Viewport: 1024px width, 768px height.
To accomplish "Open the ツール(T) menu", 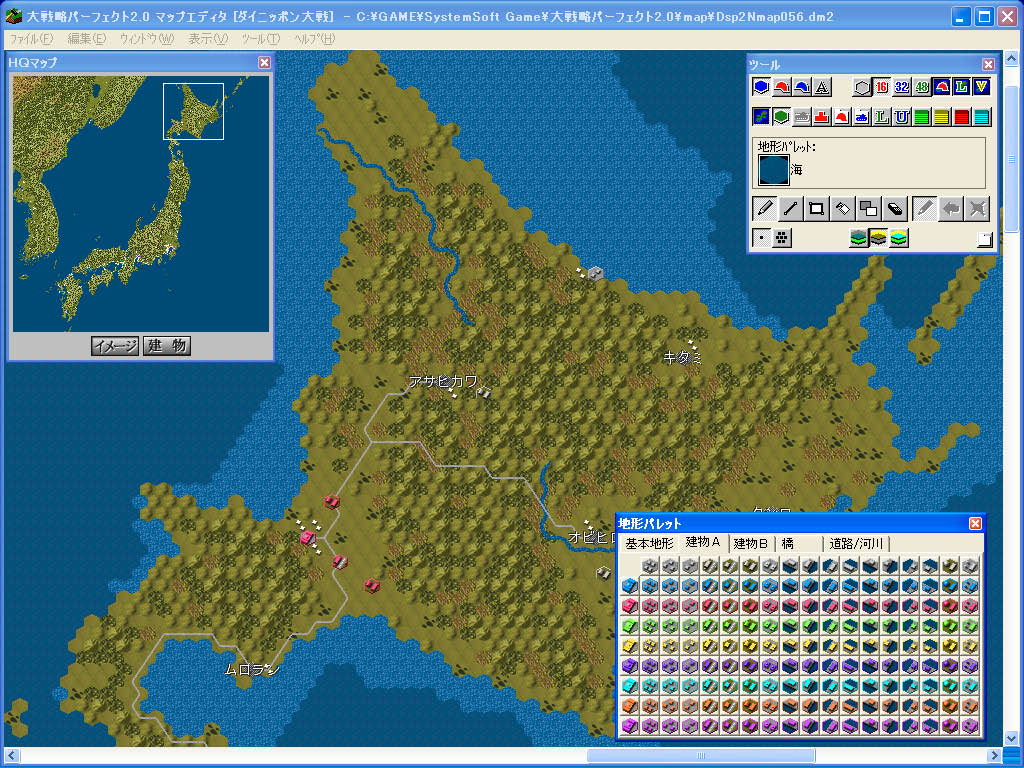I will (x=261, y=39).
